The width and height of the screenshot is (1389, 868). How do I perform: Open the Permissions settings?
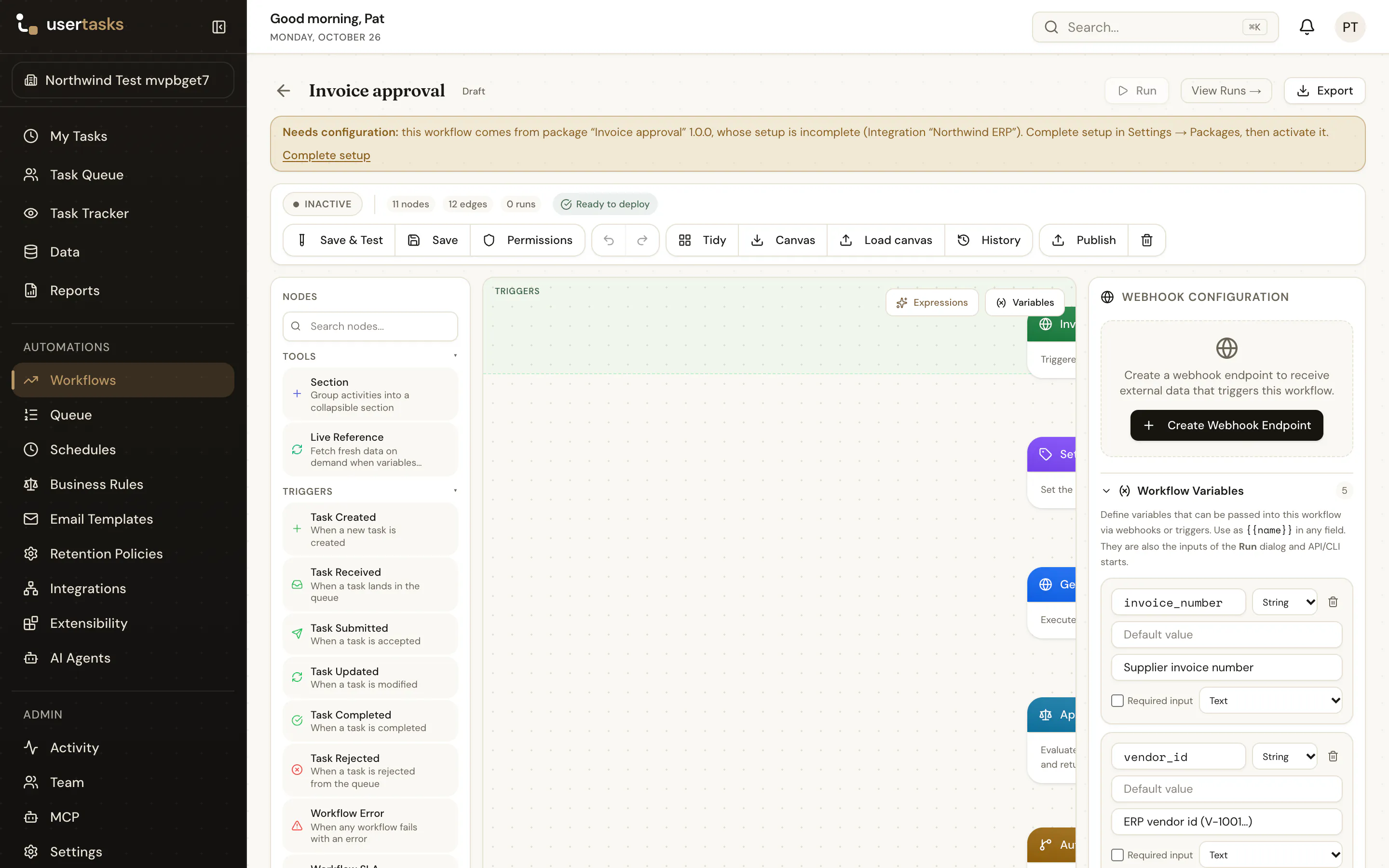coord(528,240)
